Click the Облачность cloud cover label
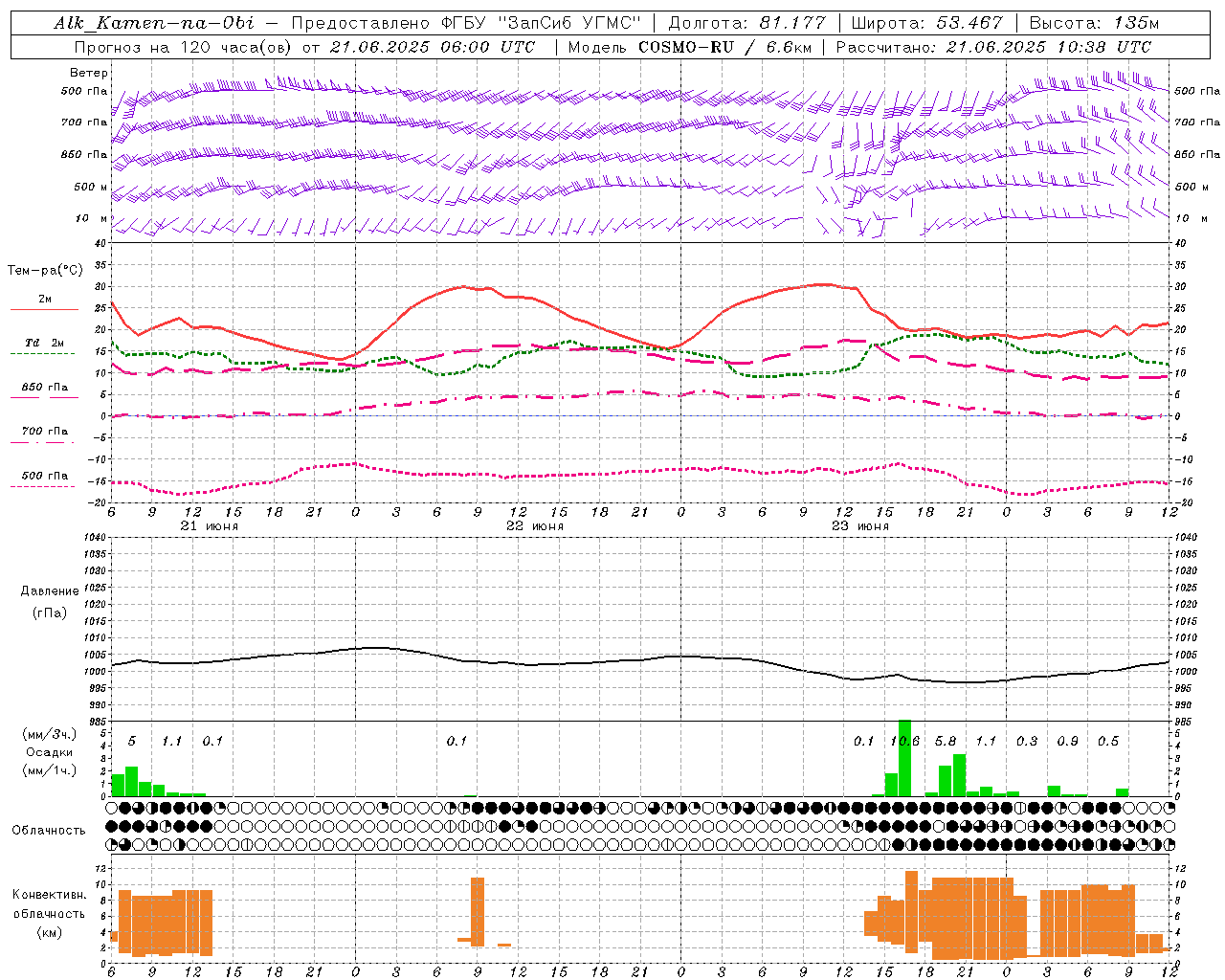 coord(49,830)
